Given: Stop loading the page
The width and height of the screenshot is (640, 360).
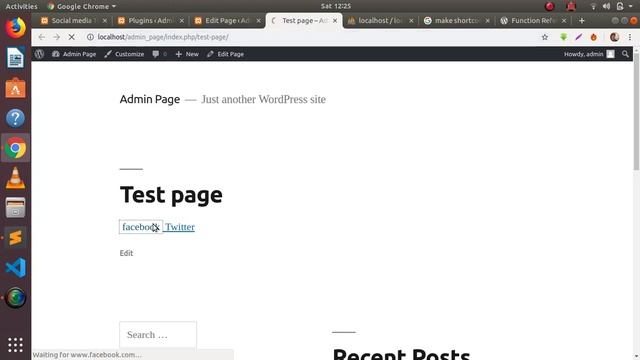Looking at the screenshot, I should click(71, 37).
